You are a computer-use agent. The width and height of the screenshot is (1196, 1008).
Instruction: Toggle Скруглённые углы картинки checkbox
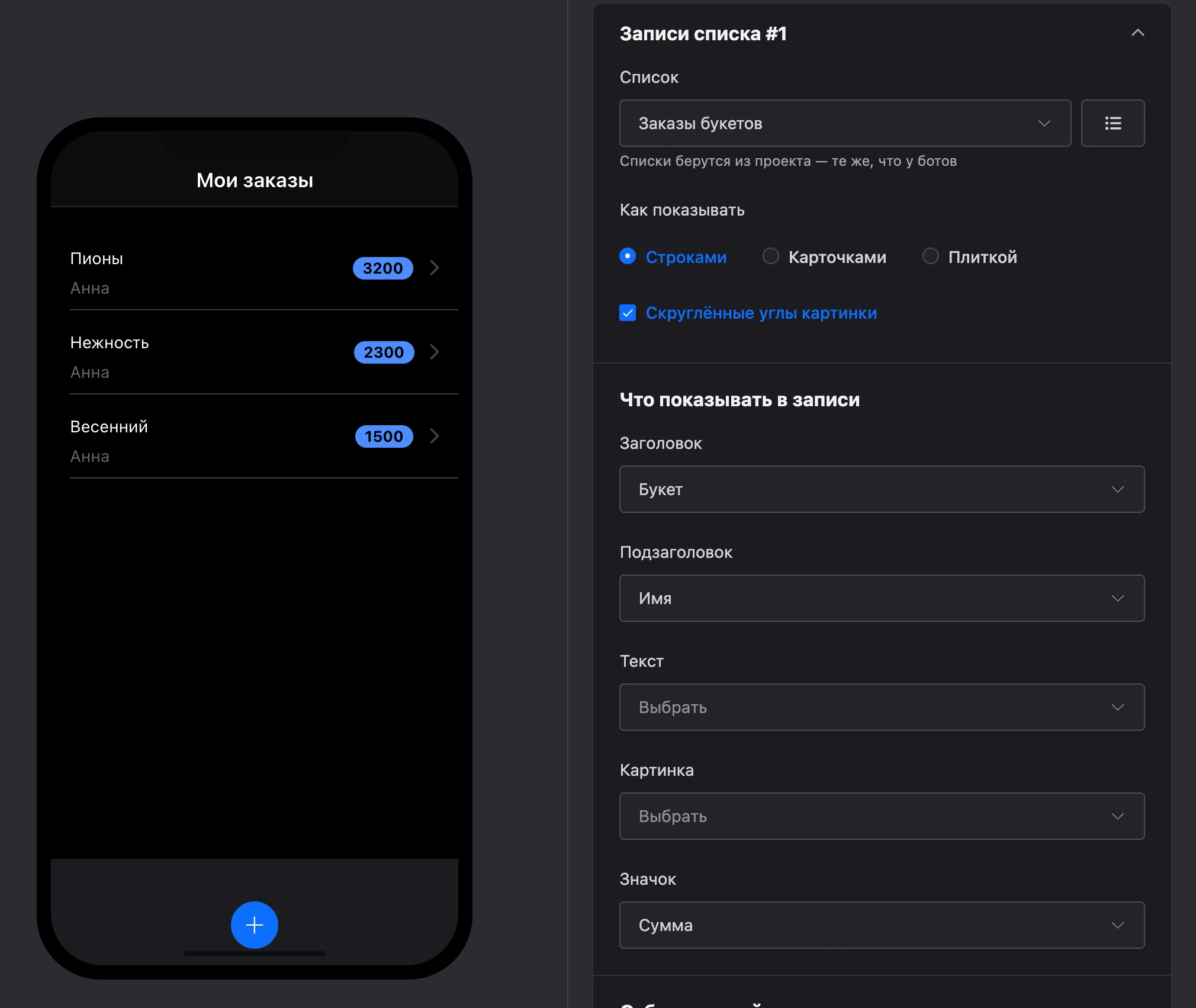[628, 313]
